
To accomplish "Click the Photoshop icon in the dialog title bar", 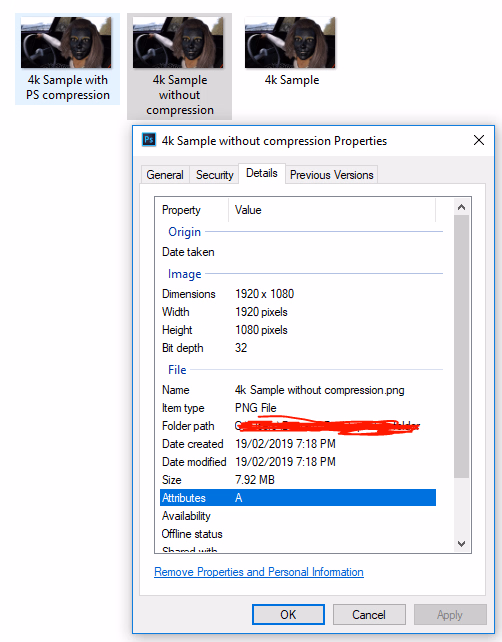I will (149, 140).
